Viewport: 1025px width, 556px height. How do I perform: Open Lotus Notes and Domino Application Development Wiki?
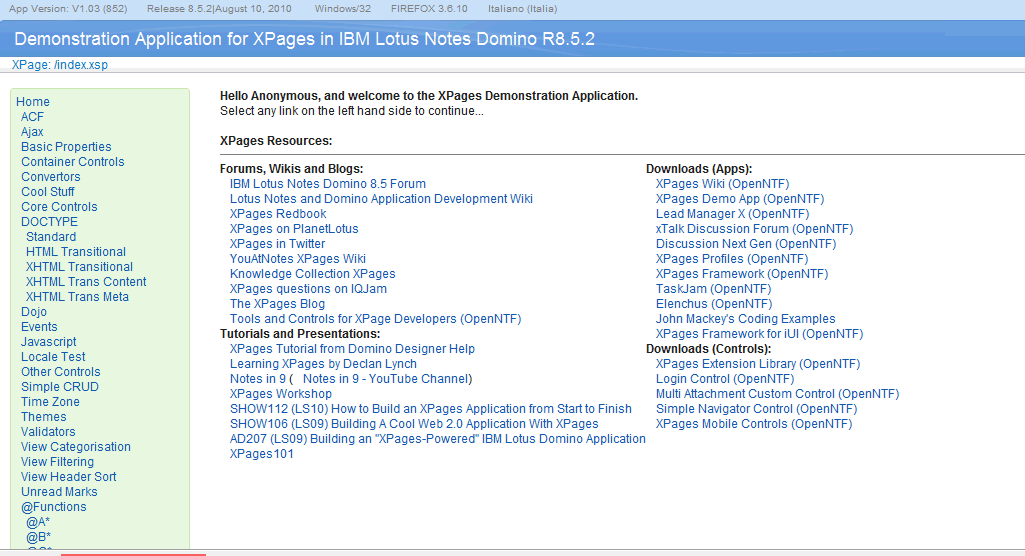381,199
